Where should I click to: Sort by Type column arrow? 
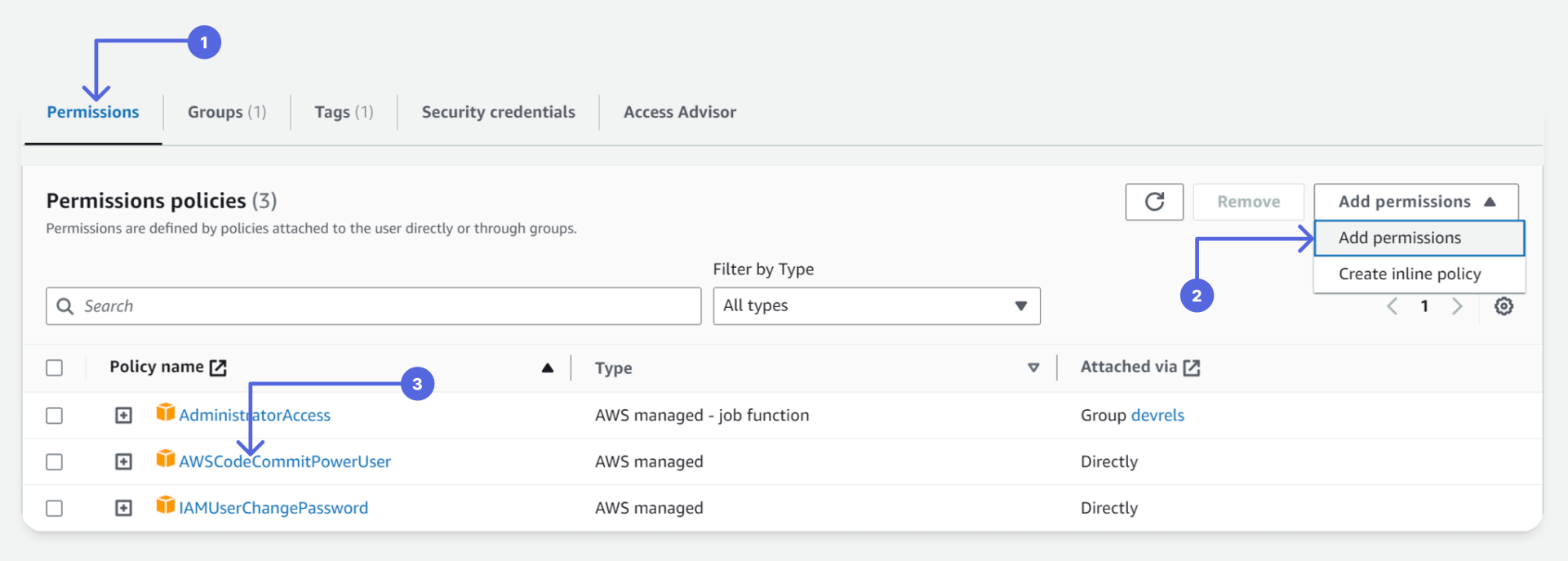pos(1033,368)
